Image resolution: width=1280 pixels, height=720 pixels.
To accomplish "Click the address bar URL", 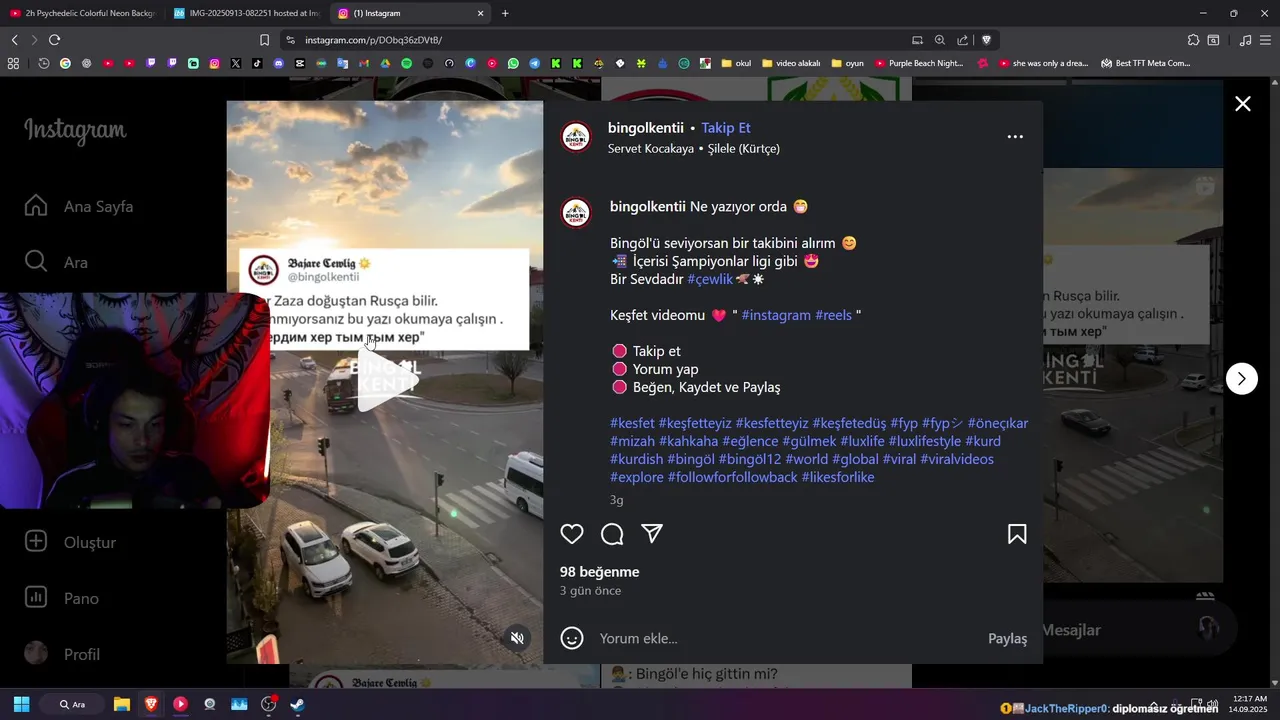I will tap(373, 40).
